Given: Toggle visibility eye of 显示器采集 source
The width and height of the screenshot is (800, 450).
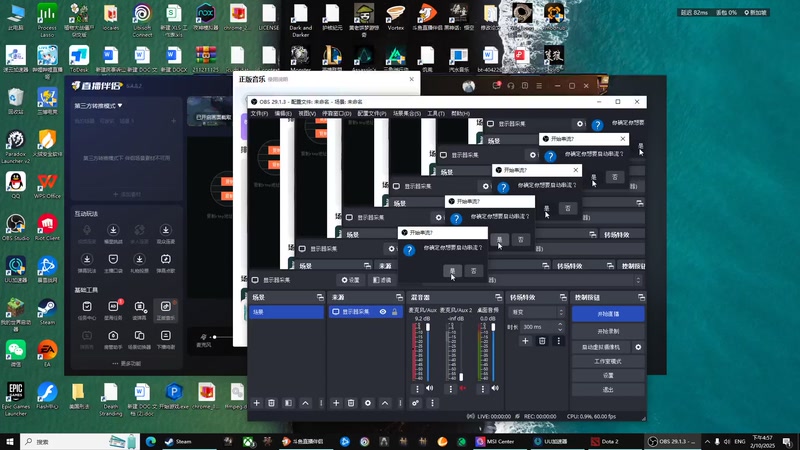Looking at the screenshot, I should (383, 312).
